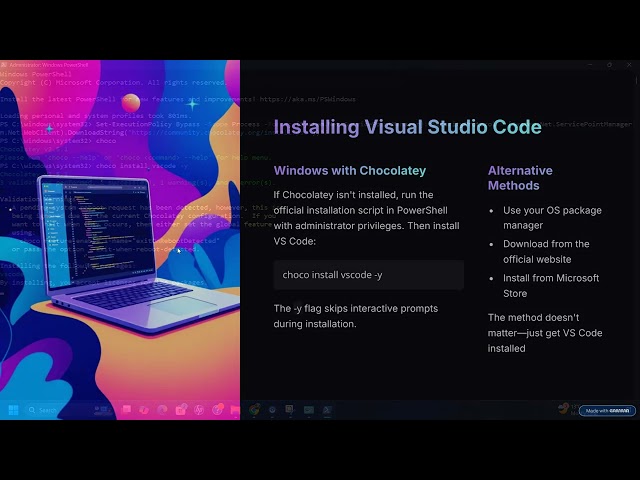Select the PowerShell icon in the taskbar
The image size is (640, 480).
click(327, 409)
